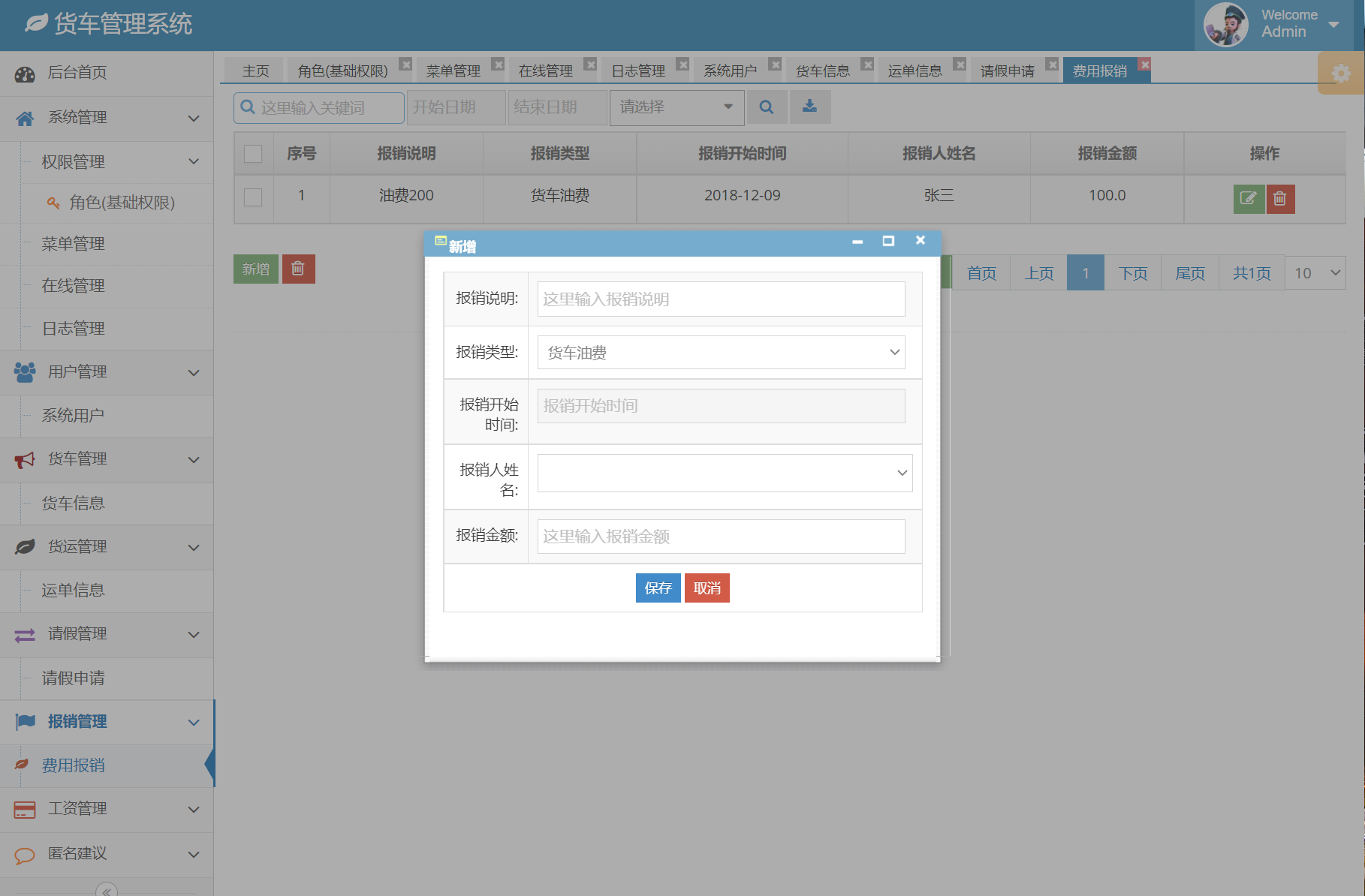
Task: Open the 报销类型 dropdown showing 货车油费
Action: tap(720, 351)
